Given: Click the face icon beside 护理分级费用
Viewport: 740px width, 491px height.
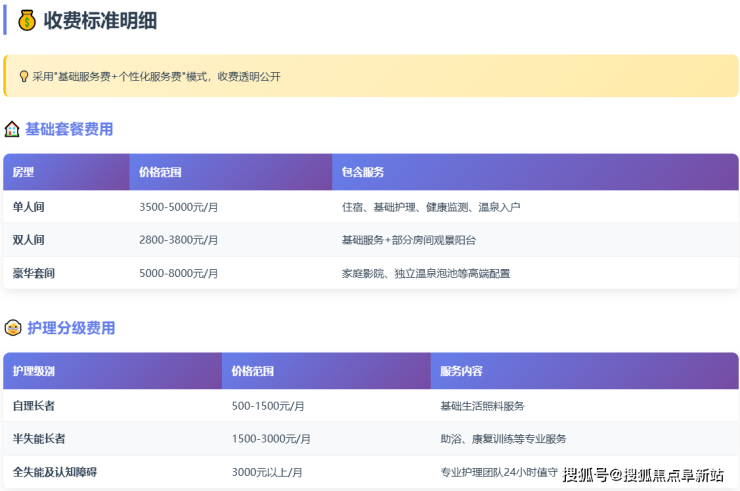Looking at the screenshot, I should pyautogui.click(x=12, y=328).
